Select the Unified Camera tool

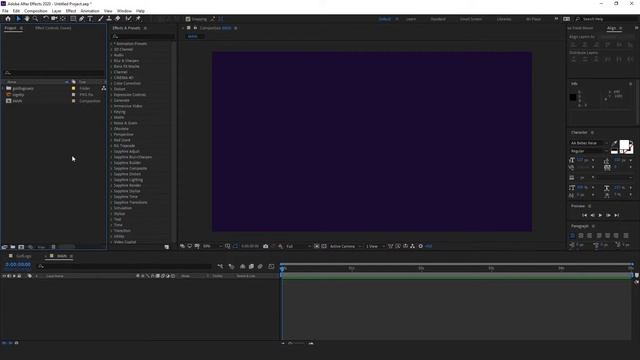[54, 19]
